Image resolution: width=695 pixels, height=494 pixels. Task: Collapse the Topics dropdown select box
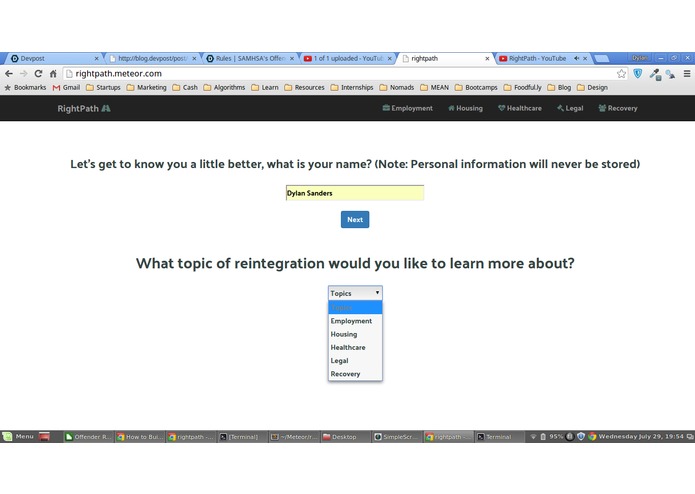pyautogui.click(x=355, y=293)
